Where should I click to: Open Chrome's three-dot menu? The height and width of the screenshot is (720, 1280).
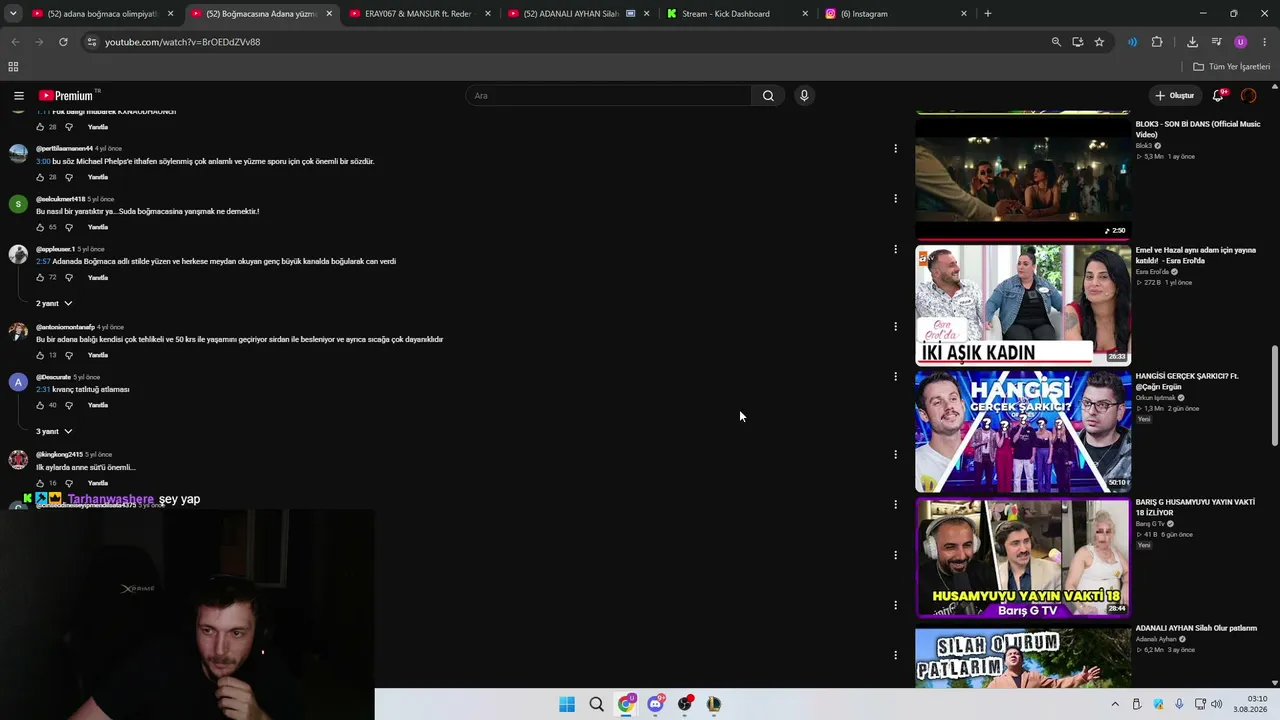1265,42
